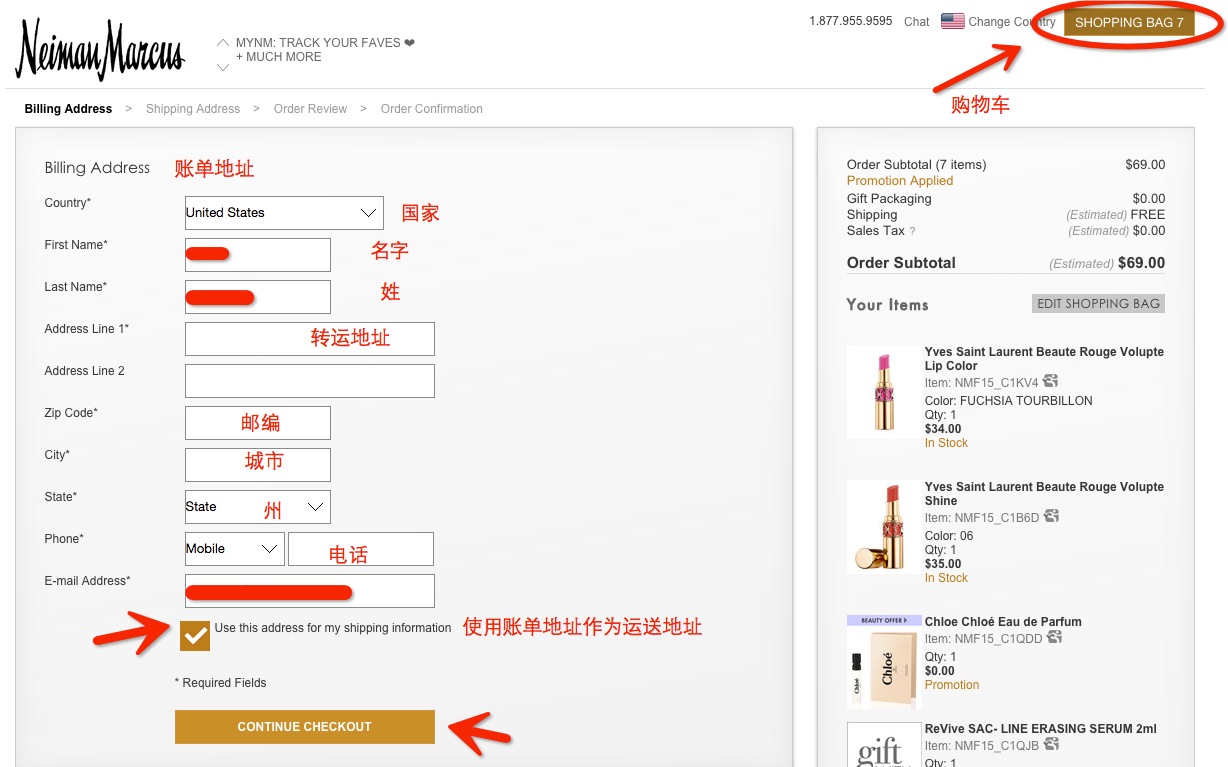Click Color: FUCHSIA TOURBILLON text

pyautogui.click(x=1009, y=401)
